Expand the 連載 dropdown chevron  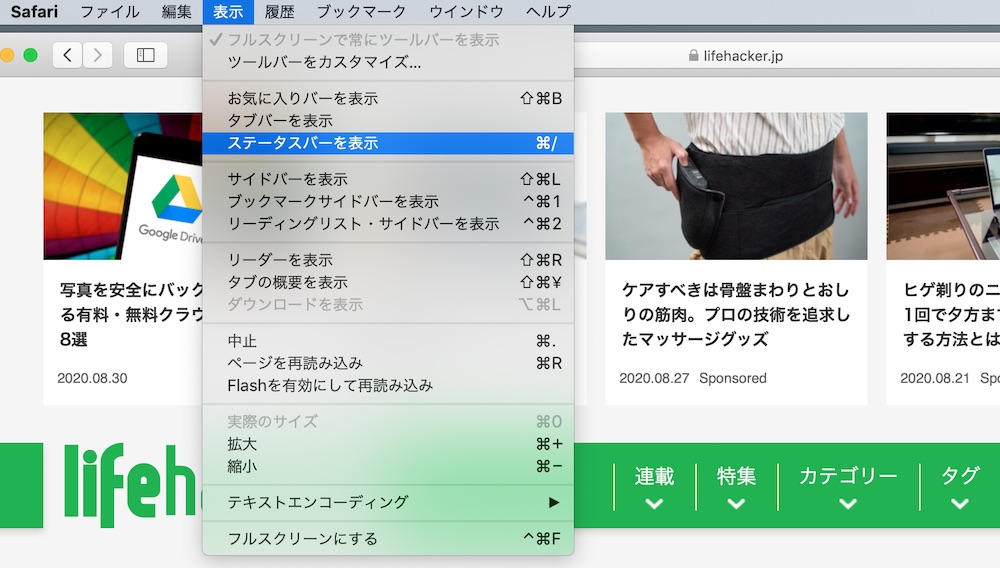coord(654,504)
